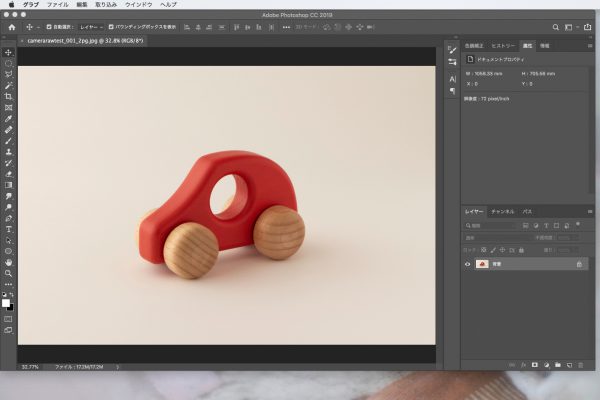Activate the Zoom tool in the toolbar

(x=9, y=272)
